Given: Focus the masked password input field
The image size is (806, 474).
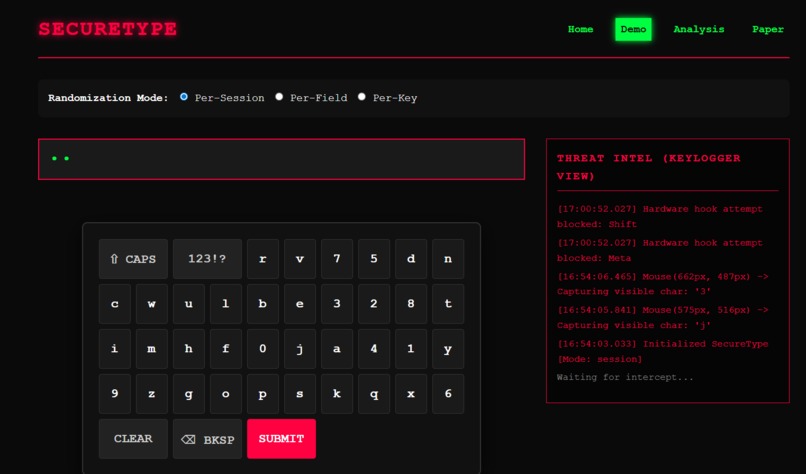Looking at the screenshot, I should tap(281, 159).
